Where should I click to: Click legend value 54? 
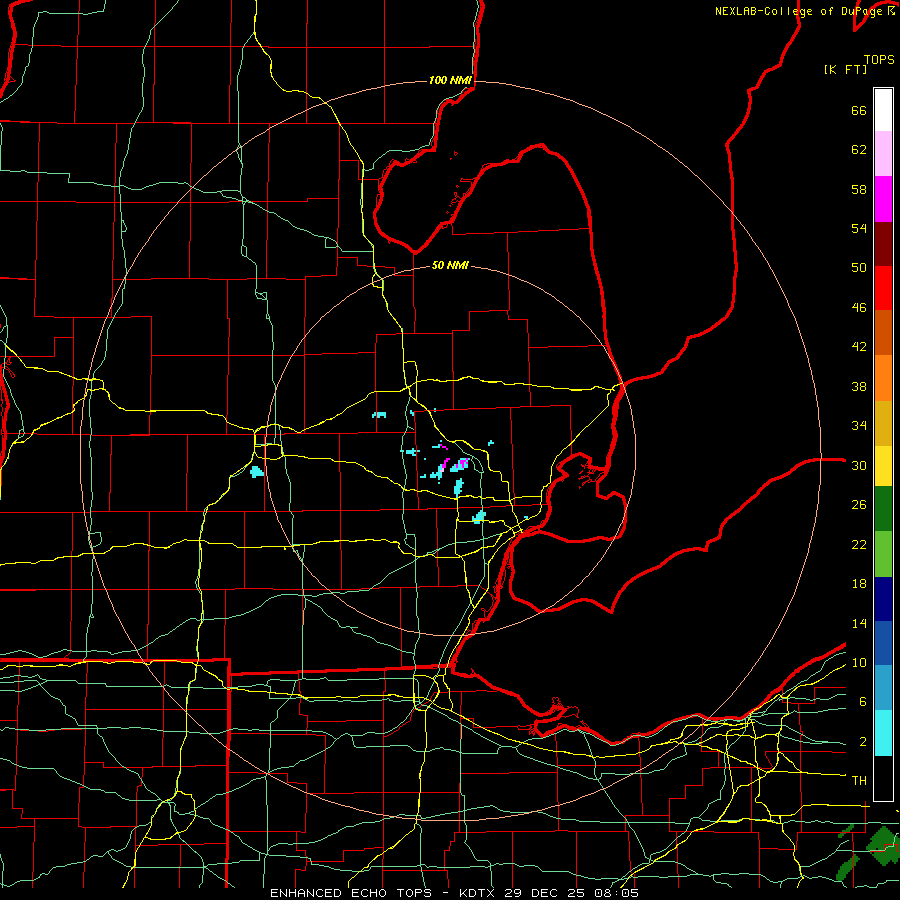[859, 229]
